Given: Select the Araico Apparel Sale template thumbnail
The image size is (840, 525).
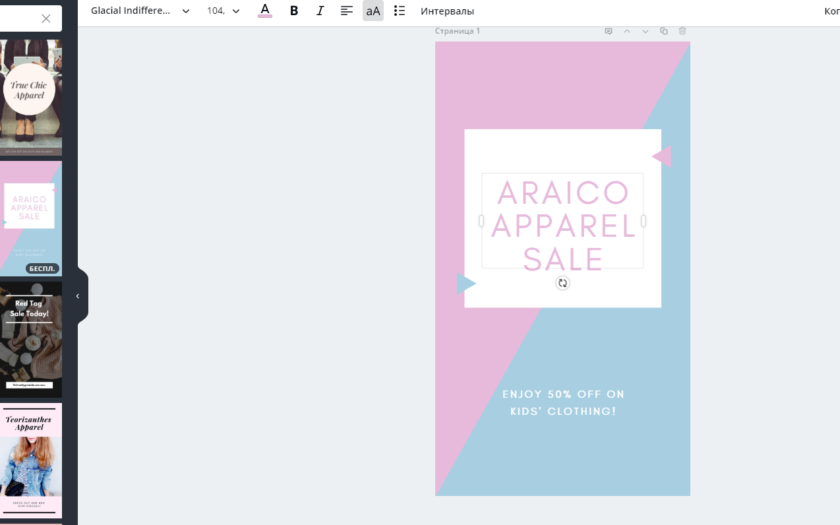Looking at the screenshot, I should [31, 219].
